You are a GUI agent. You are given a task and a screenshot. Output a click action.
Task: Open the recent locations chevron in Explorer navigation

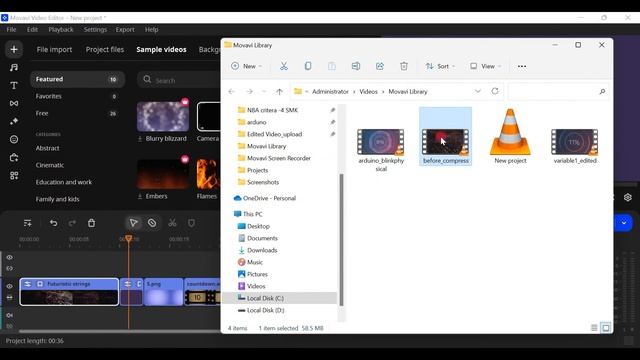pos(264,91)
